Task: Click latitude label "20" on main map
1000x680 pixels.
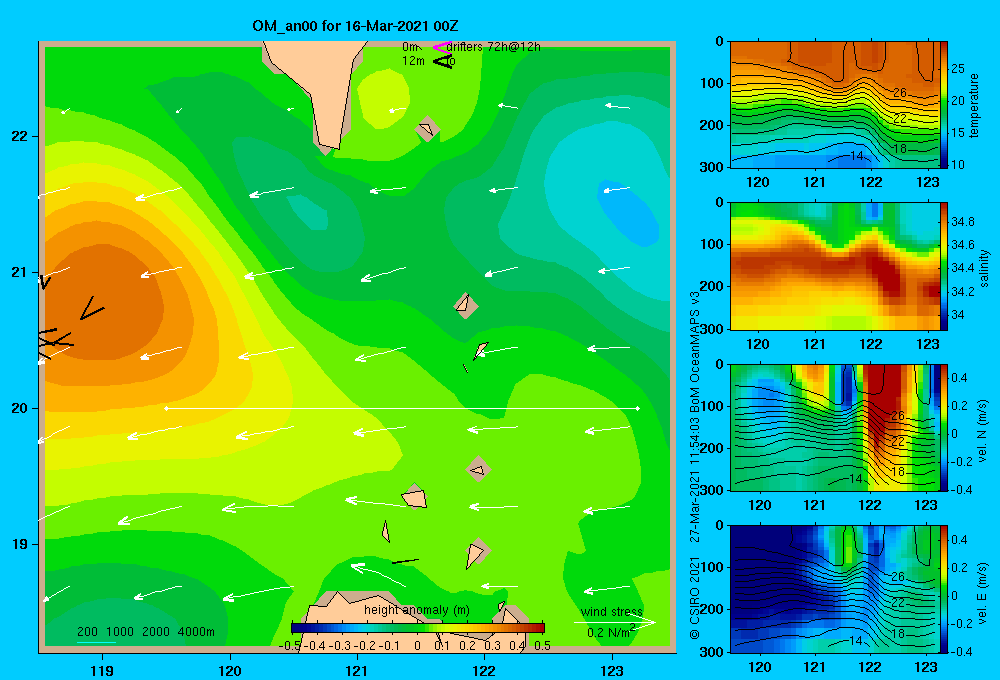Action: (x=19, y=408)
